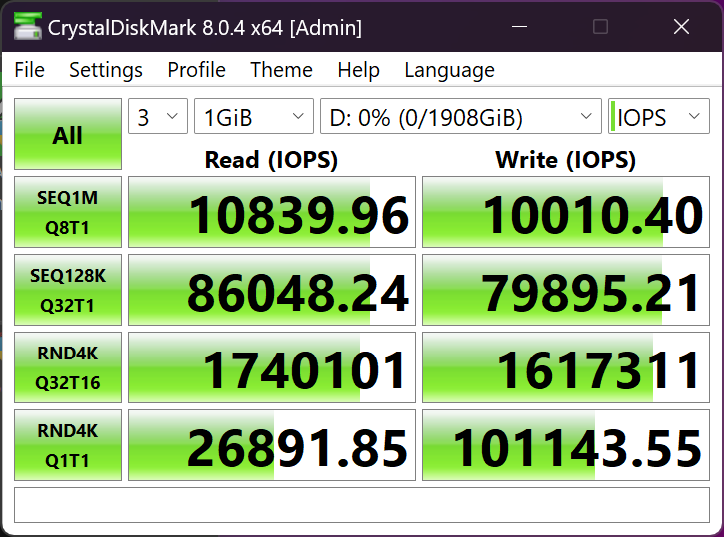724x537 pixels.
Task: Run the RND4K Q1T1 test
Action: click(x=68, y=445)
